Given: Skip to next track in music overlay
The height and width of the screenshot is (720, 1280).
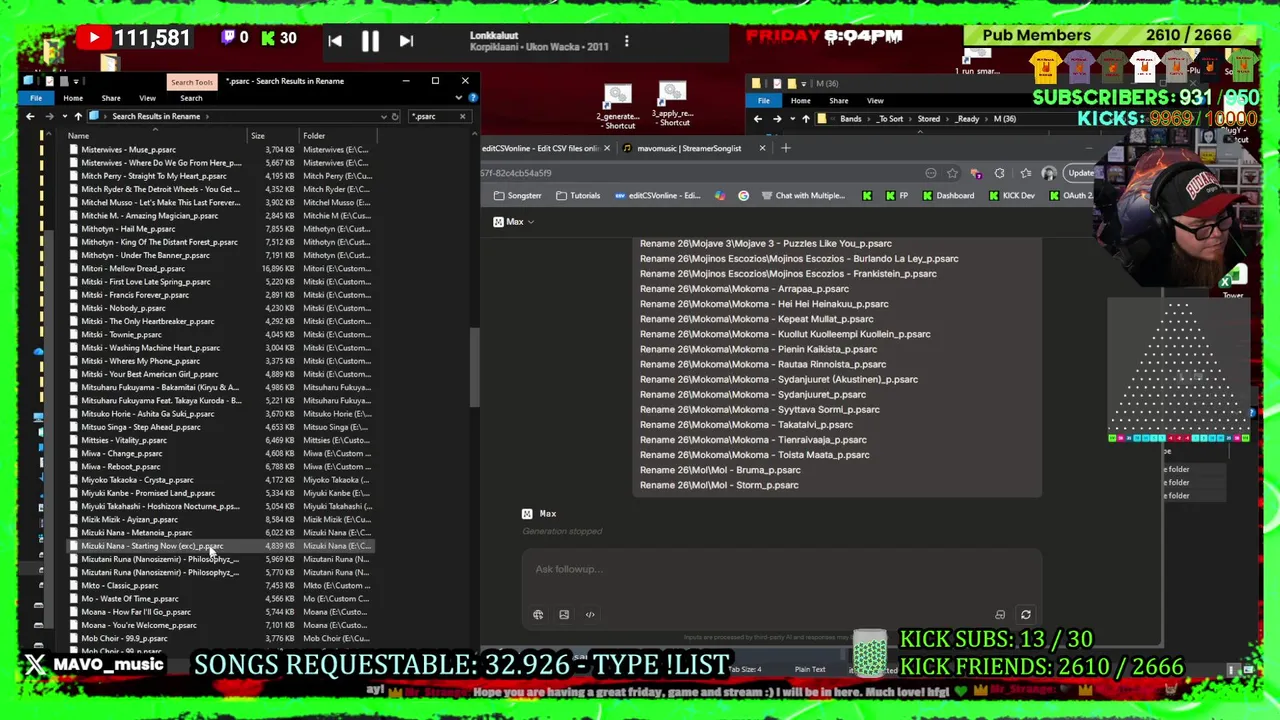Looking at the screenshot, I should (x=406, y=41).
